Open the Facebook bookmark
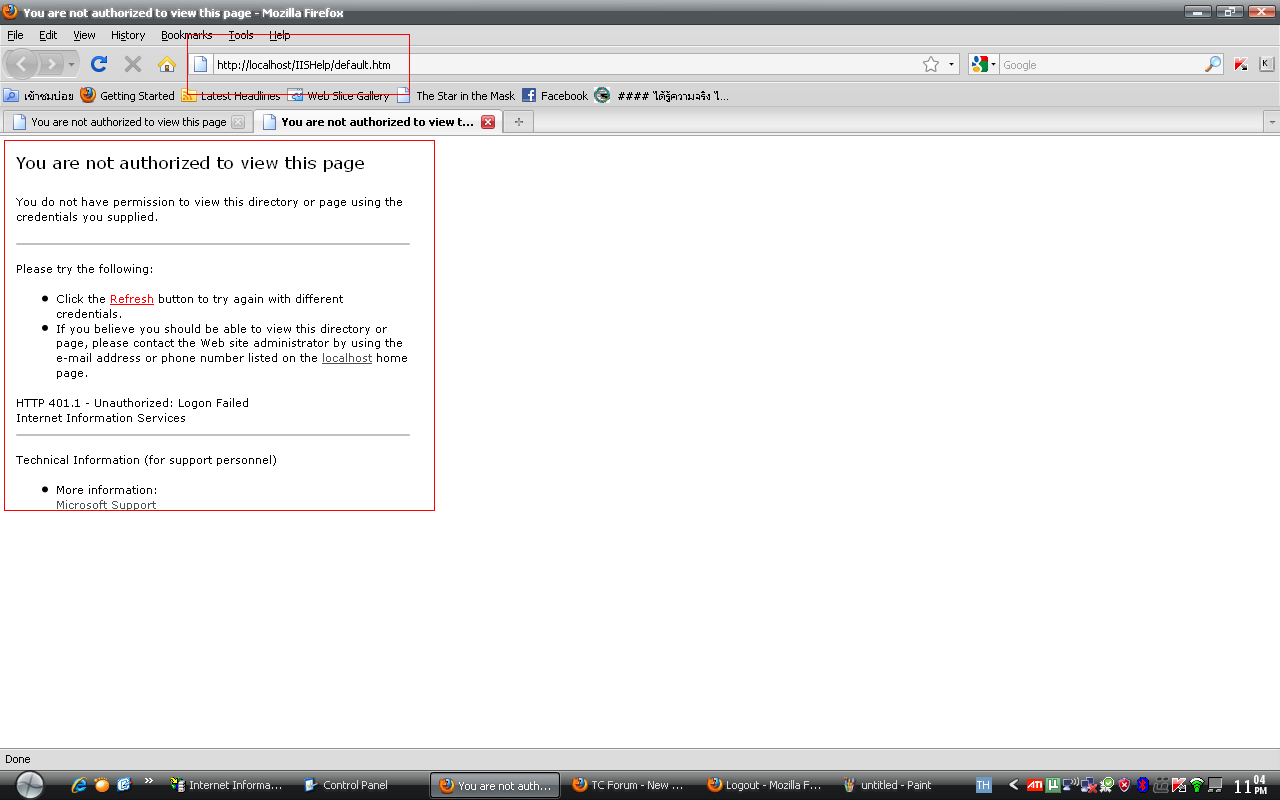This screenshot has height=800, width=1280. (555, 96)
